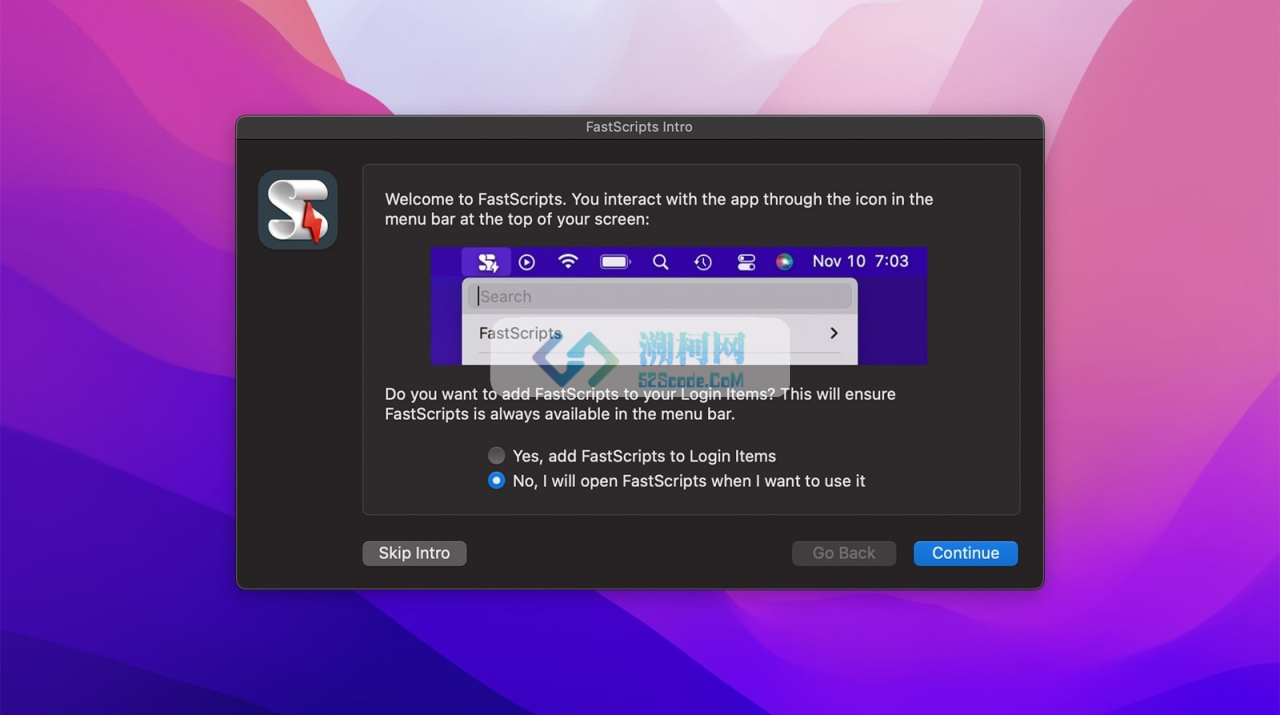
Task: Click the Spotlight magnifier icon in illustration
Action: pos(660,262)
